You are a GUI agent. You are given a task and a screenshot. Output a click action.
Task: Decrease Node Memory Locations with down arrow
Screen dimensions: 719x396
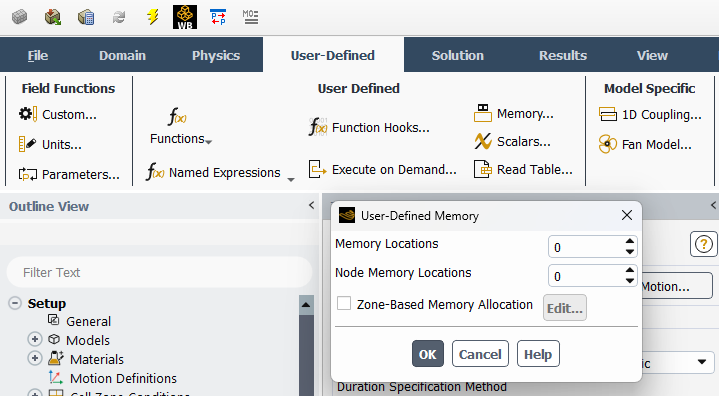tap(630, 281)
